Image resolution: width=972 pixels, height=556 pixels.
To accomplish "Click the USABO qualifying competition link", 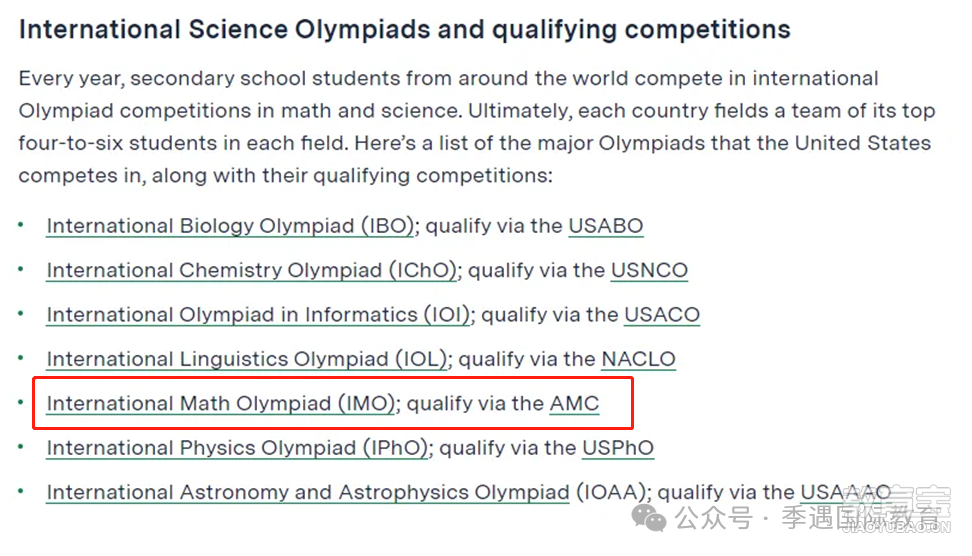I will 606,226.
